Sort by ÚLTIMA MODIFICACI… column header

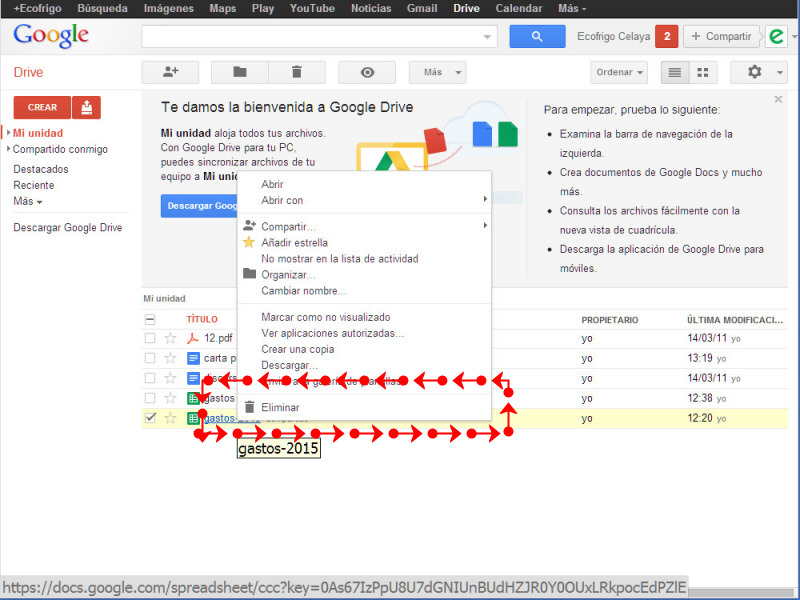pyautogui.click(x=735, y=320)
